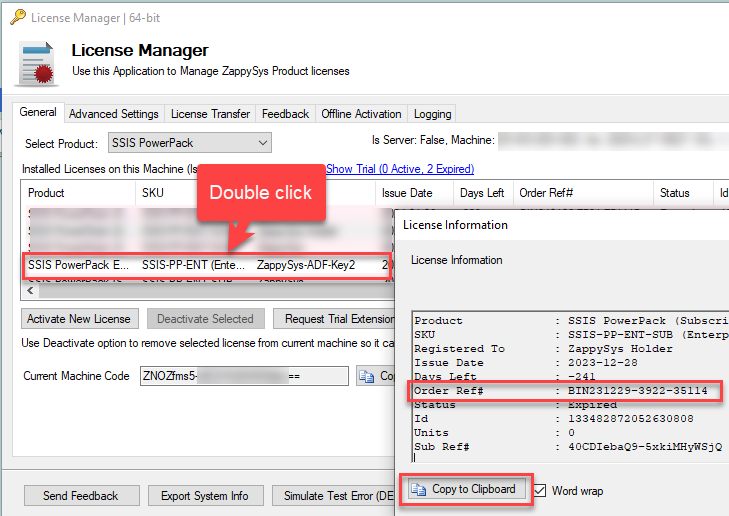The height and width of the screenshot is (516, 729).
Task: Click the SKU column header
Action: [153, 193]
